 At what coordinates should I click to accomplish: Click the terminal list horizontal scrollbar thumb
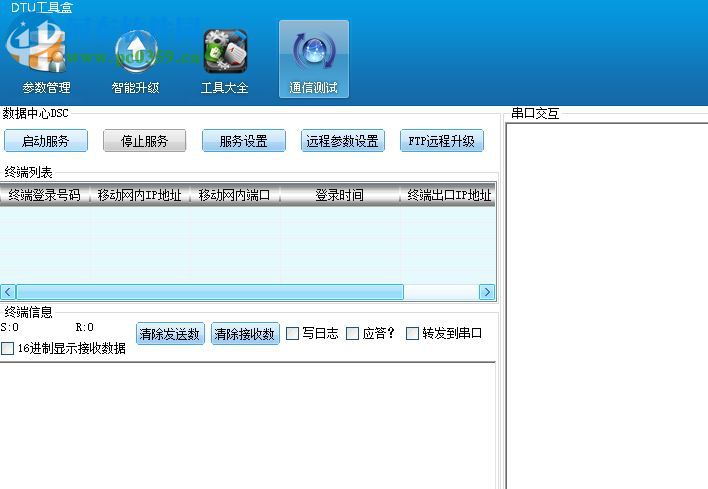coord(210,292)
